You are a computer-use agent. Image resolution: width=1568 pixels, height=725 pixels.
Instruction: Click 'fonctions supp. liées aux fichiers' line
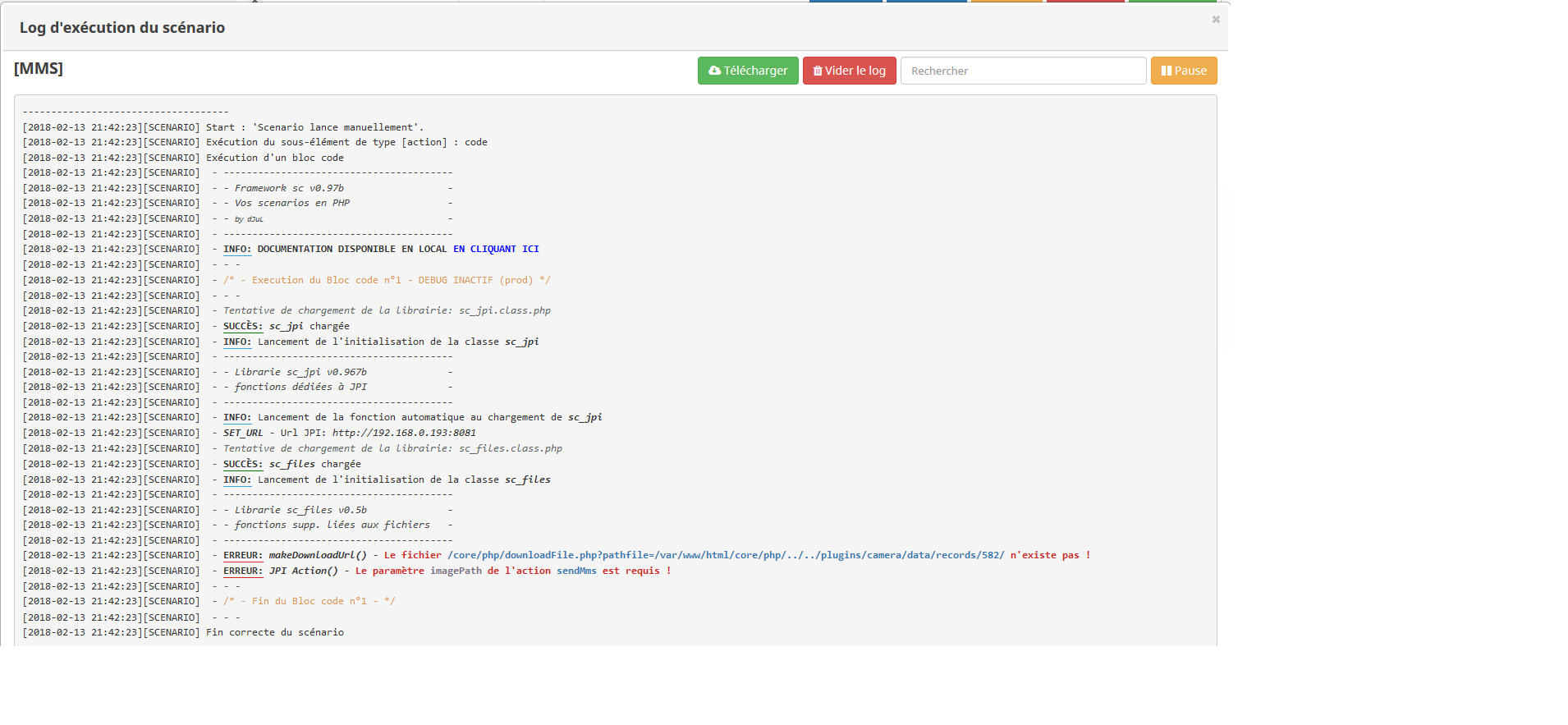(x=238, y=525)
